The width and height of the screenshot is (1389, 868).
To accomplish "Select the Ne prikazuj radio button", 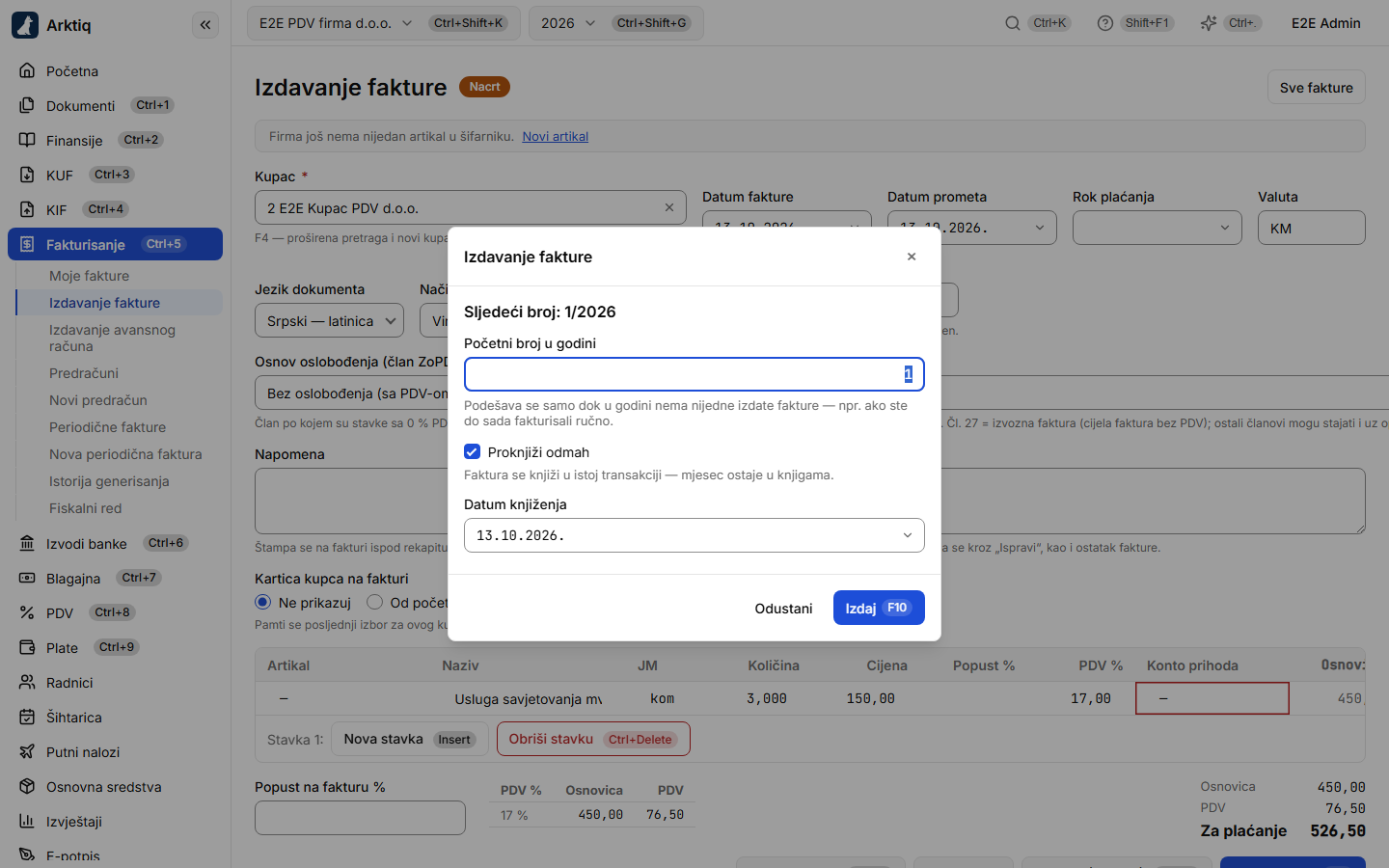I will click(x=262, y=602).
